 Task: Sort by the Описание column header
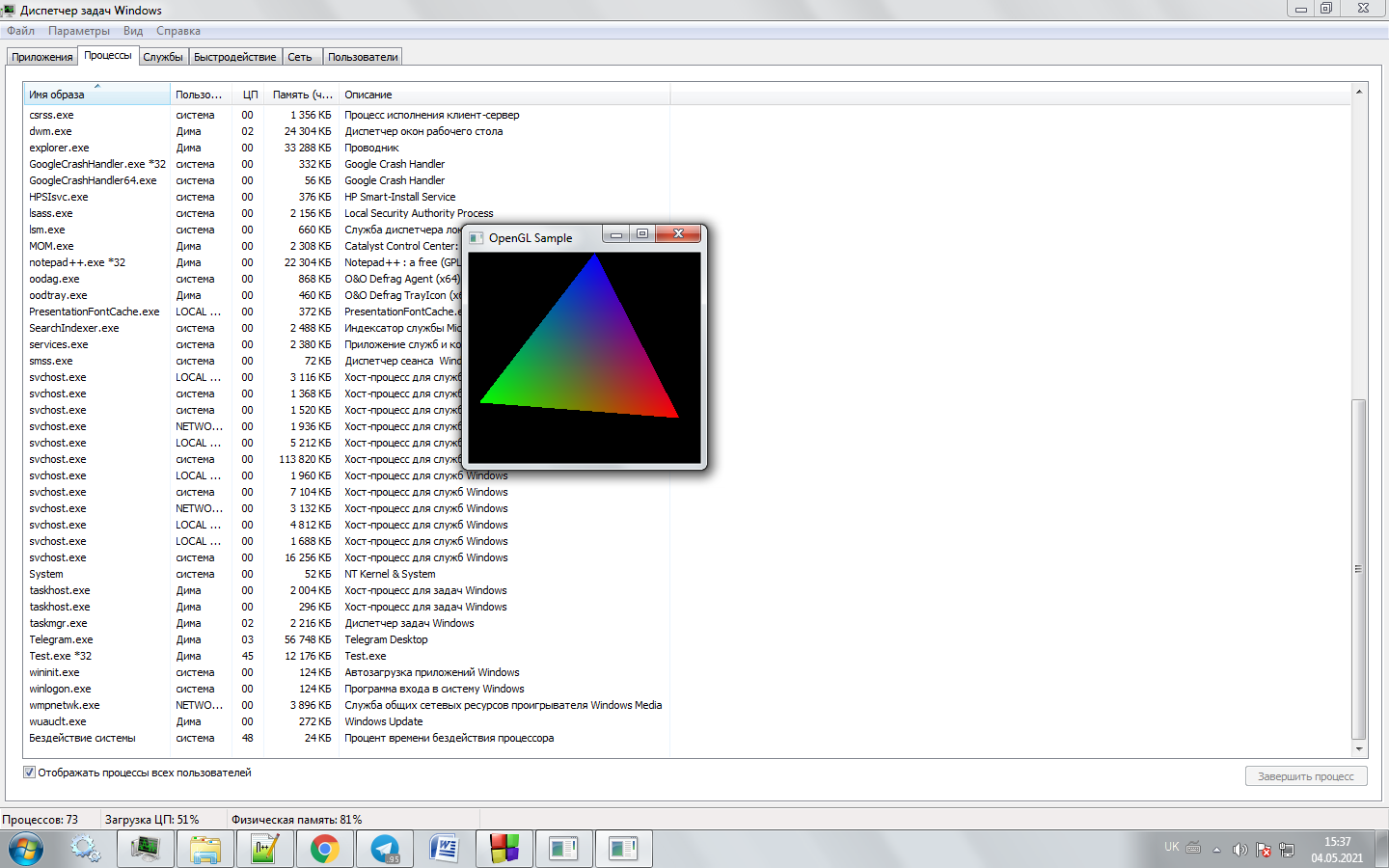click(504, 95)
